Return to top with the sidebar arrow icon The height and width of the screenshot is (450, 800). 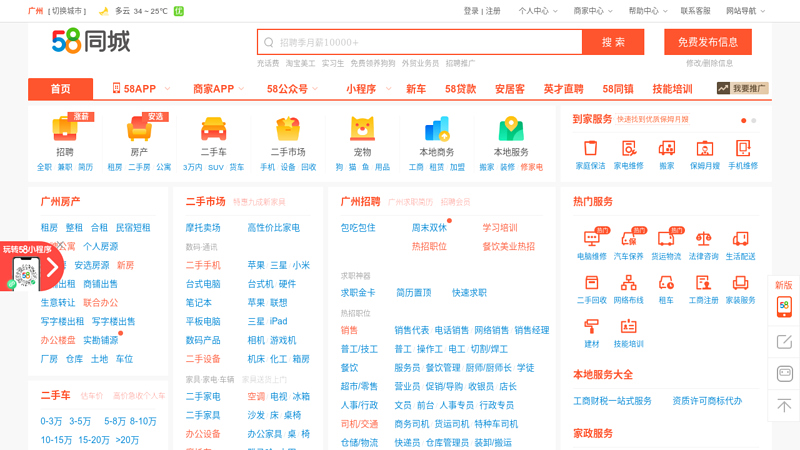point(784,406)
